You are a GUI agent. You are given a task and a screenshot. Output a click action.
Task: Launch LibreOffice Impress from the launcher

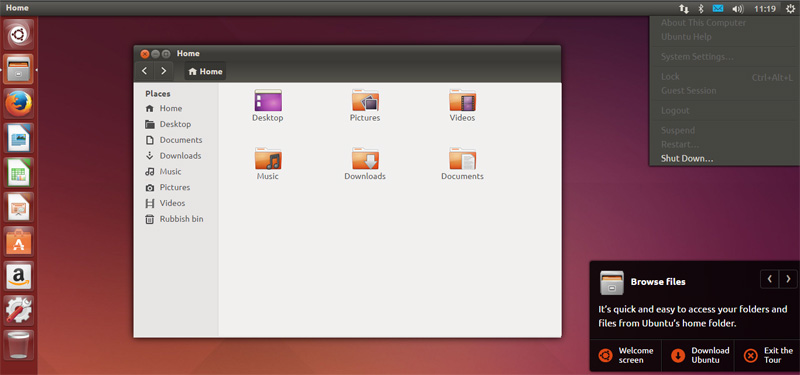pyautogui.click(x=19, y=207)
